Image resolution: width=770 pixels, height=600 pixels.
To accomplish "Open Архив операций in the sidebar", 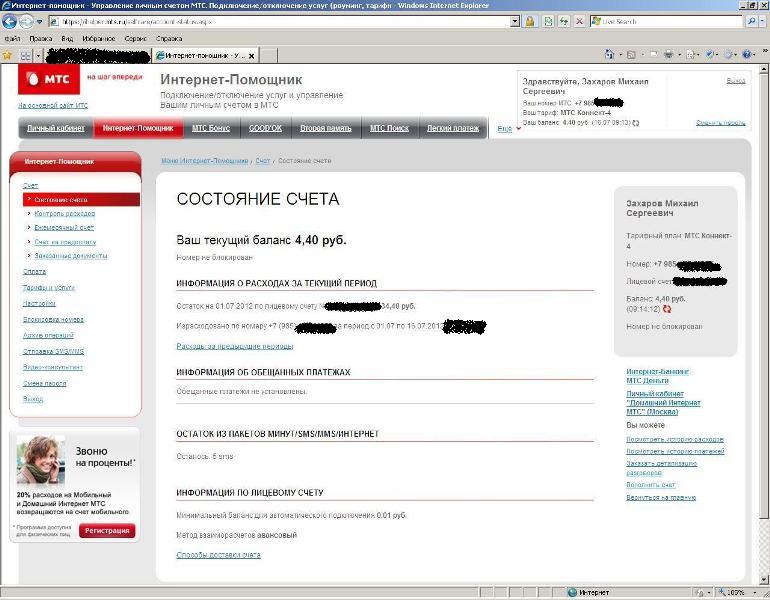I will 48,335.
